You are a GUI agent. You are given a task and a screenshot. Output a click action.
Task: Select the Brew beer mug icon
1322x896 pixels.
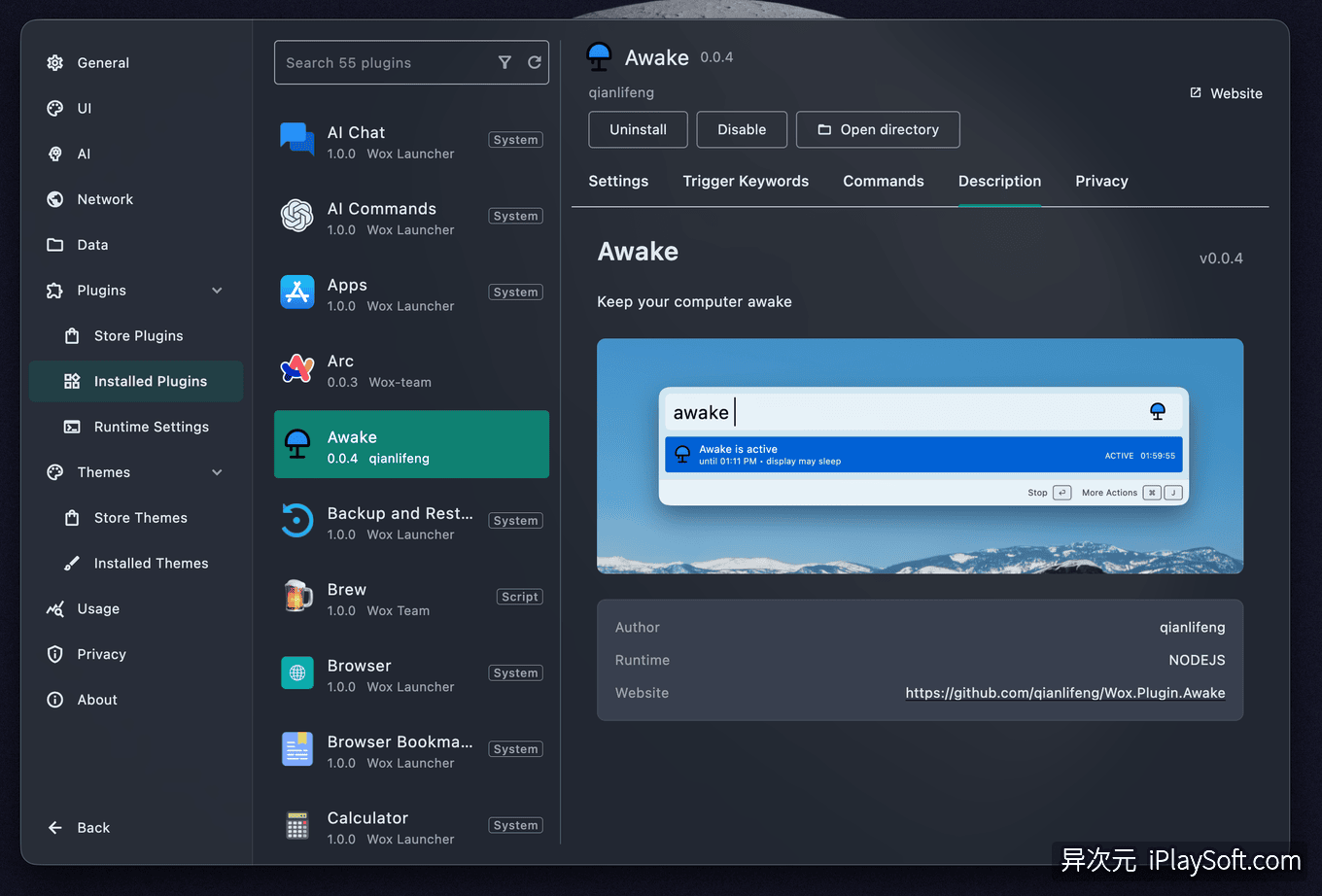(x=297, y=596)
